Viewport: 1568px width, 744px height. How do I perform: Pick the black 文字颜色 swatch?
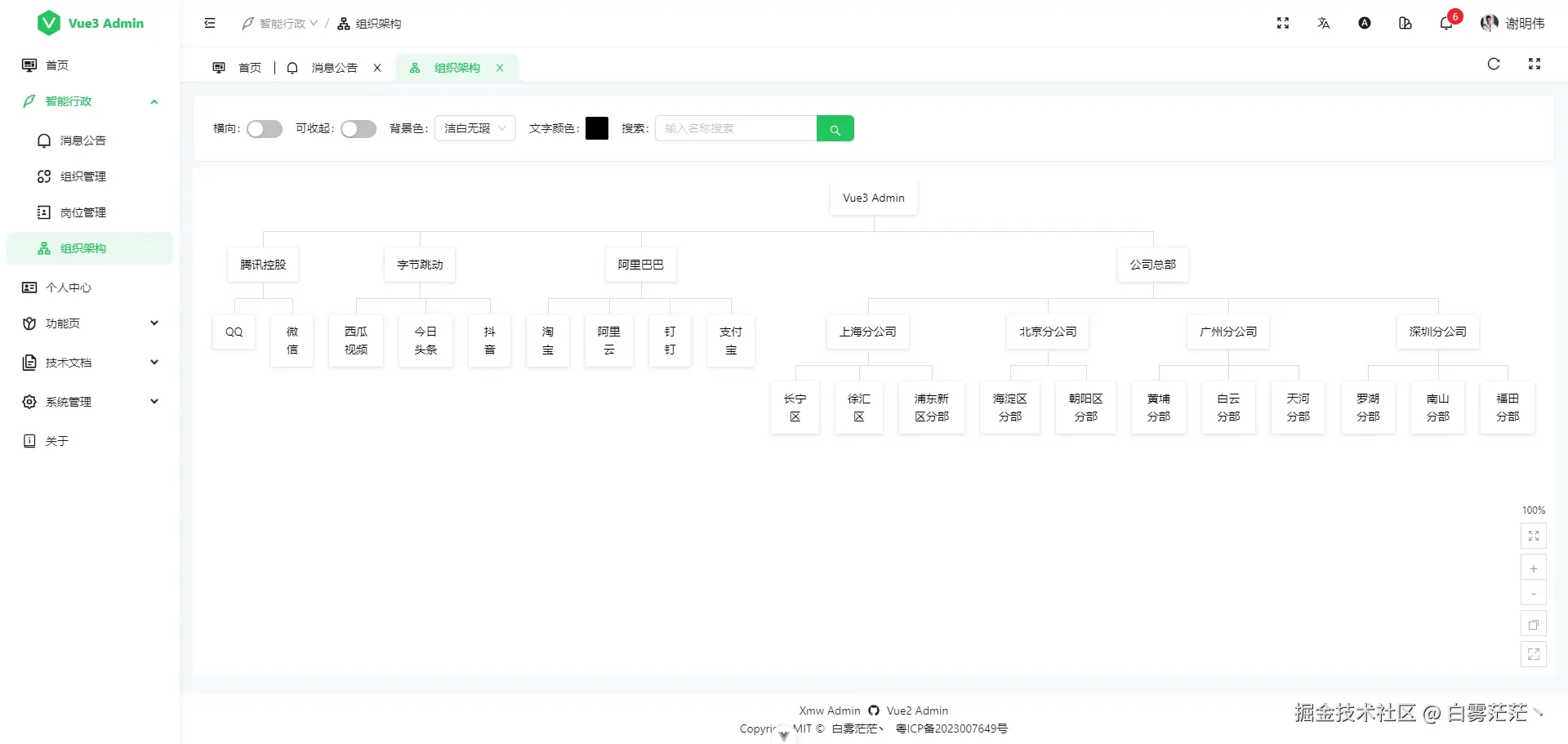597,128
